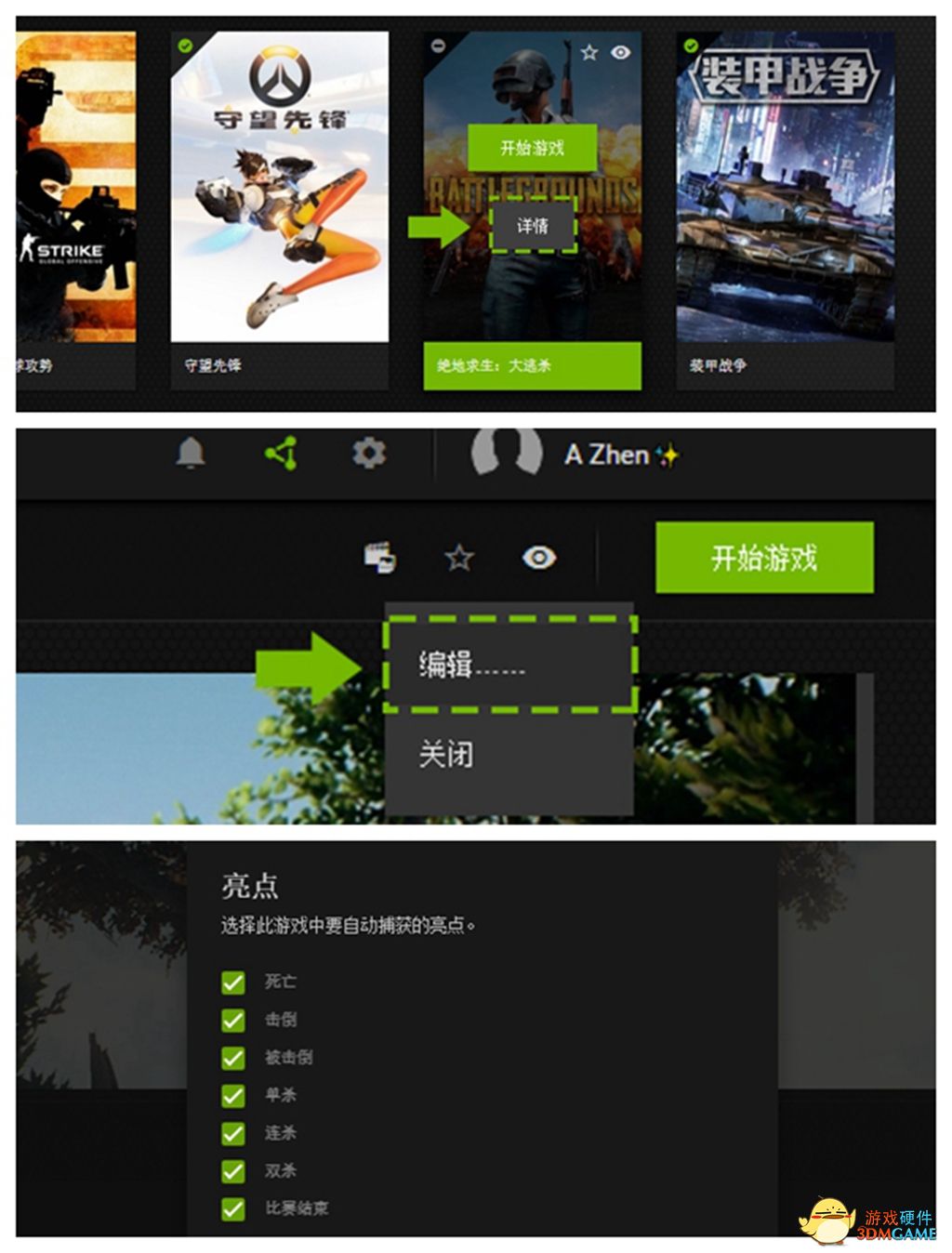Toggle the eye icon beside 开始游戏

click(539, 558)
